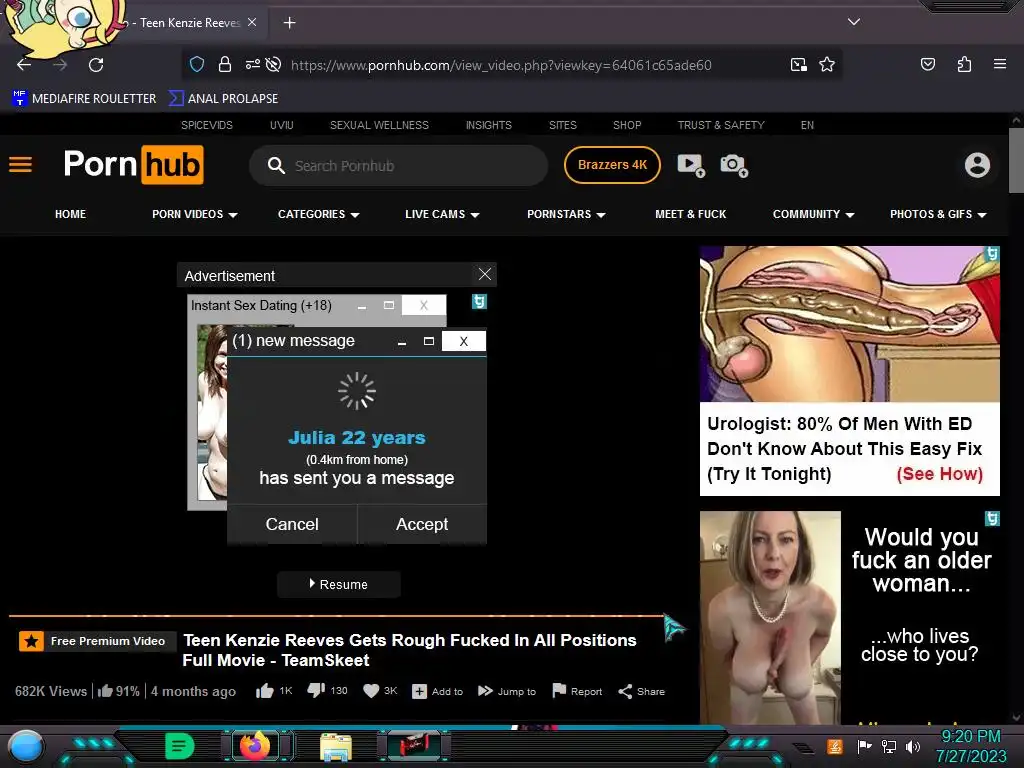Viewport: 1024px width, 768px height.
Task: Click the search magnifier icon
Action: click(x=276, y=165)
